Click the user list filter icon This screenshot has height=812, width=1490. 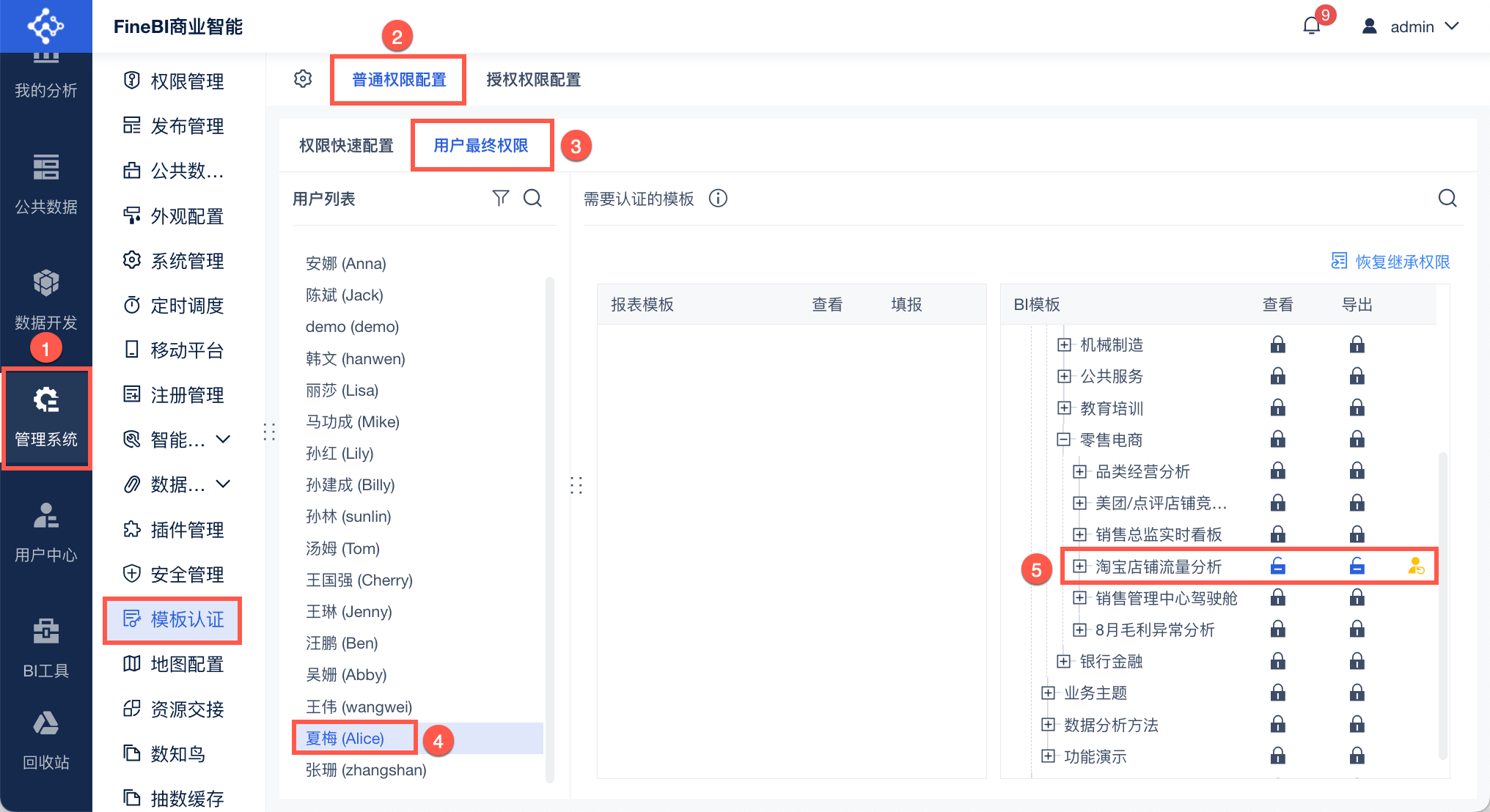pos(500,198)
